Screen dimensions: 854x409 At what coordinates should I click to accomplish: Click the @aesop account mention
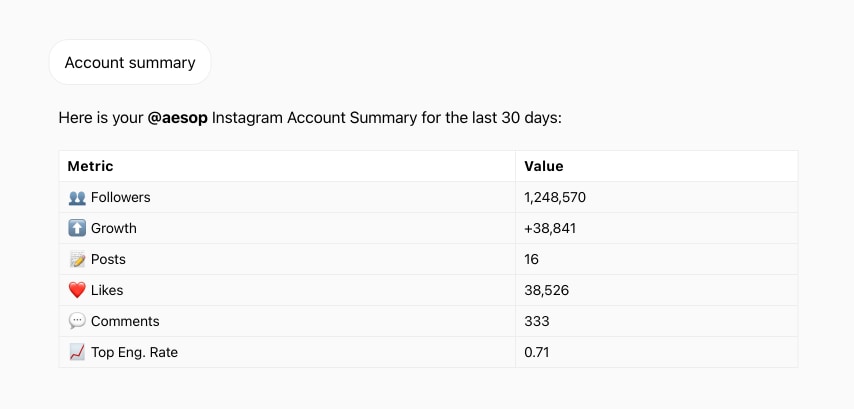179,118
